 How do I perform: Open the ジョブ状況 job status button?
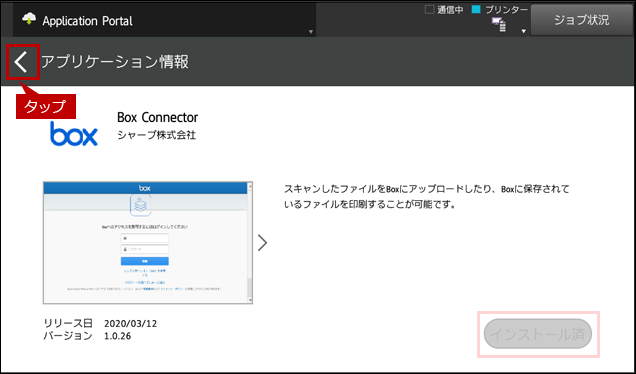click(582, 20)
